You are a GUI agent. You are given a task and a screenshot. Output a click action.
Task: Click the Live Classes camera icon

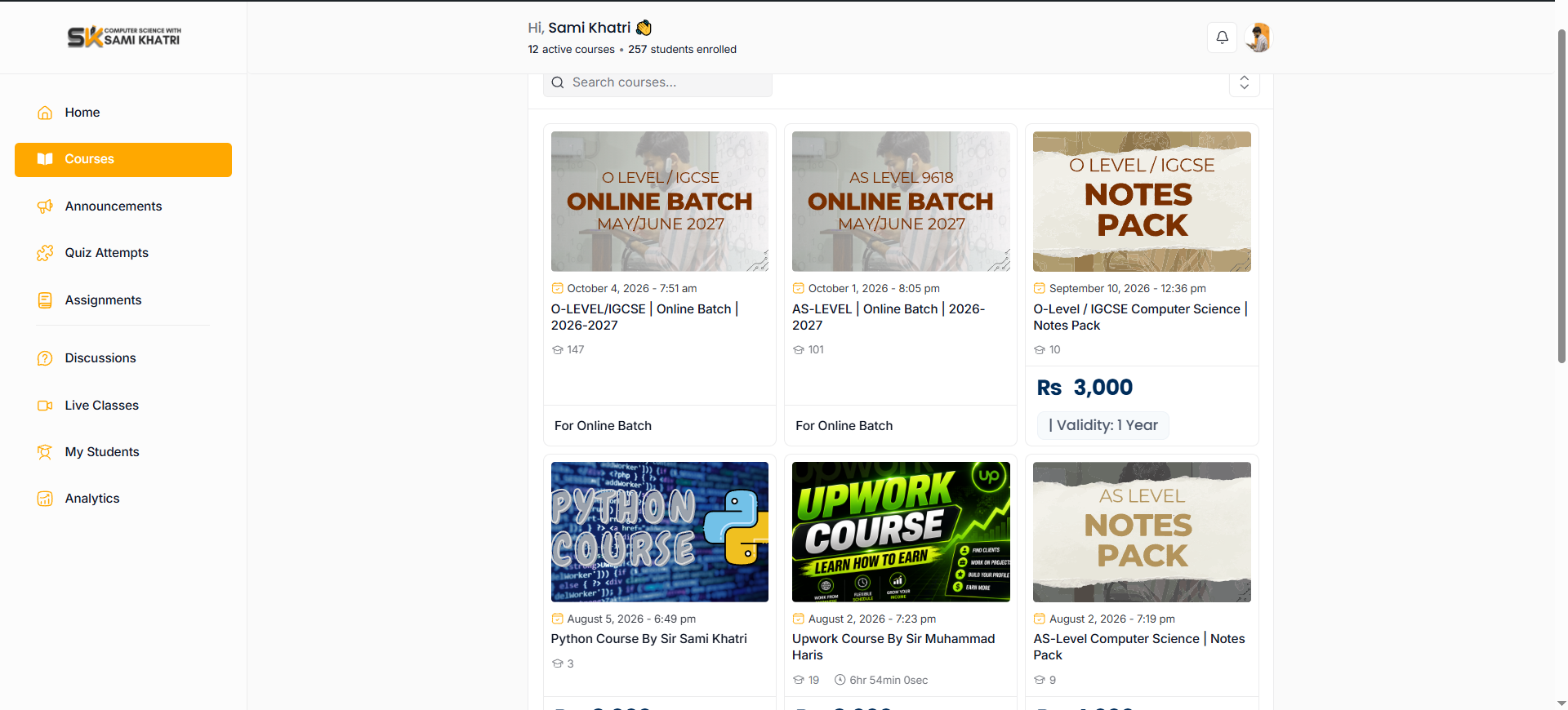tap(45, 406)
